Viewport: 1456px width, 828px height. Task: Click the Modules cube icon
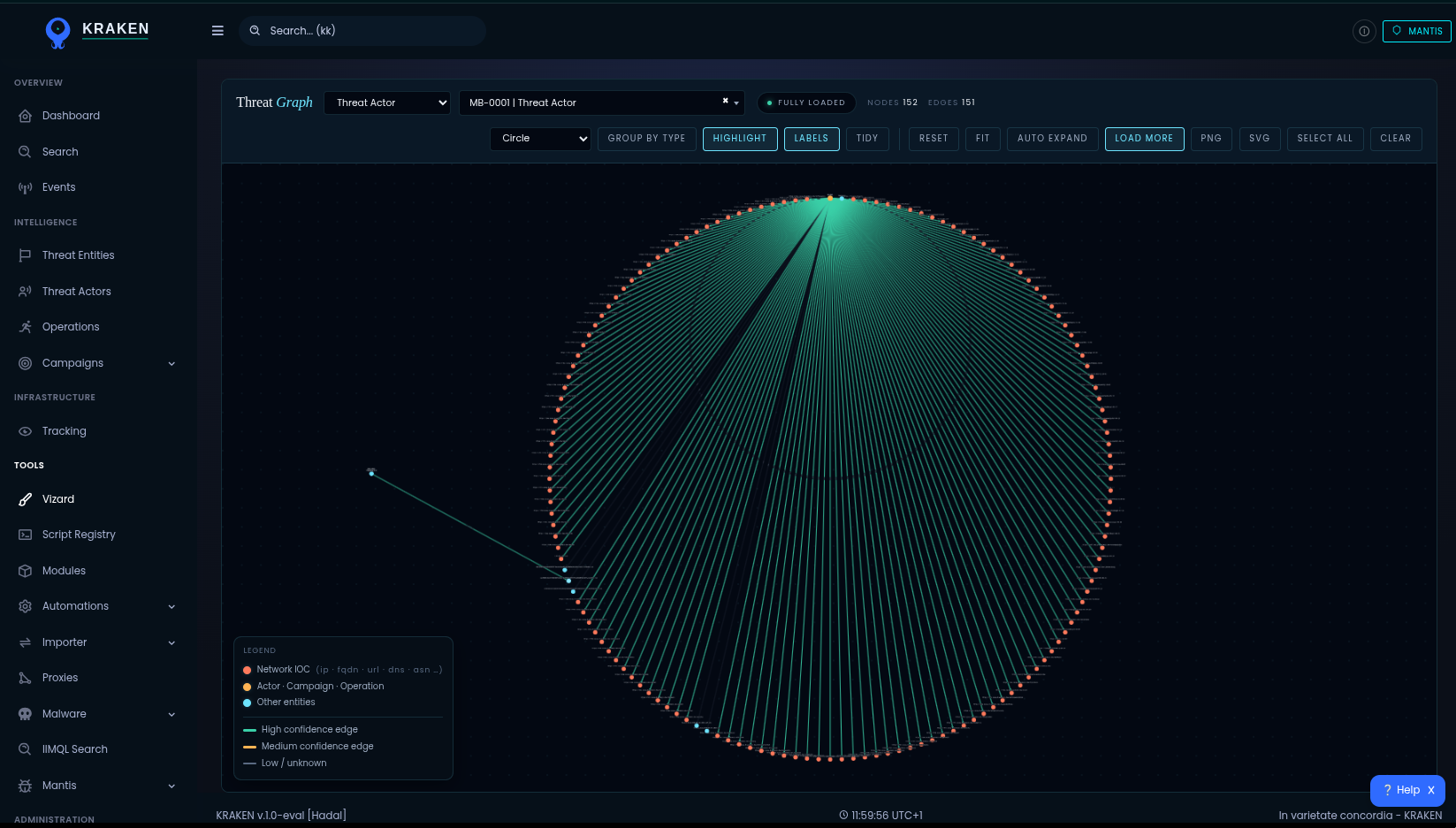point(25,571)
